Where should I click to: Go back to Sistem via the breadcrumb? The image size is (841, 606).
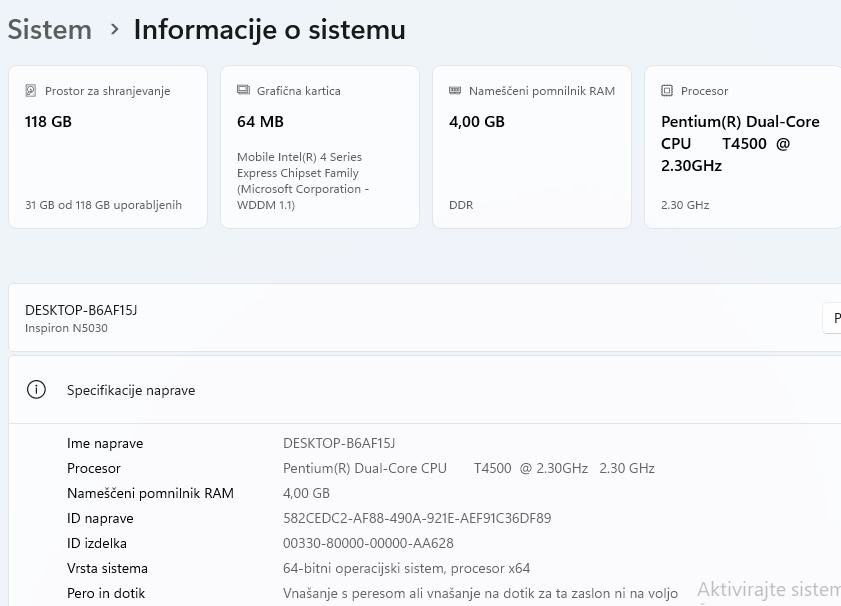(x=50, y=30)
